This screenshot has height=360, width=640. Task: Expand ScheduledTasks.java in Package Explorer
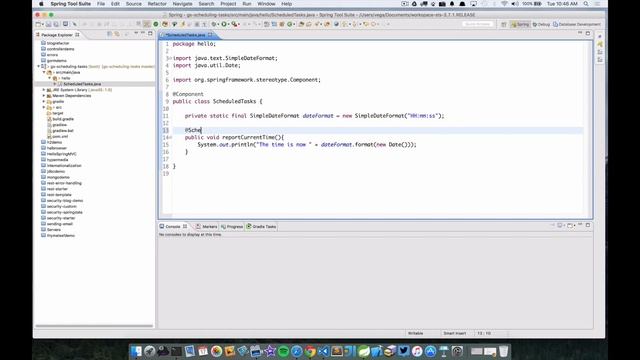(55, 84)
